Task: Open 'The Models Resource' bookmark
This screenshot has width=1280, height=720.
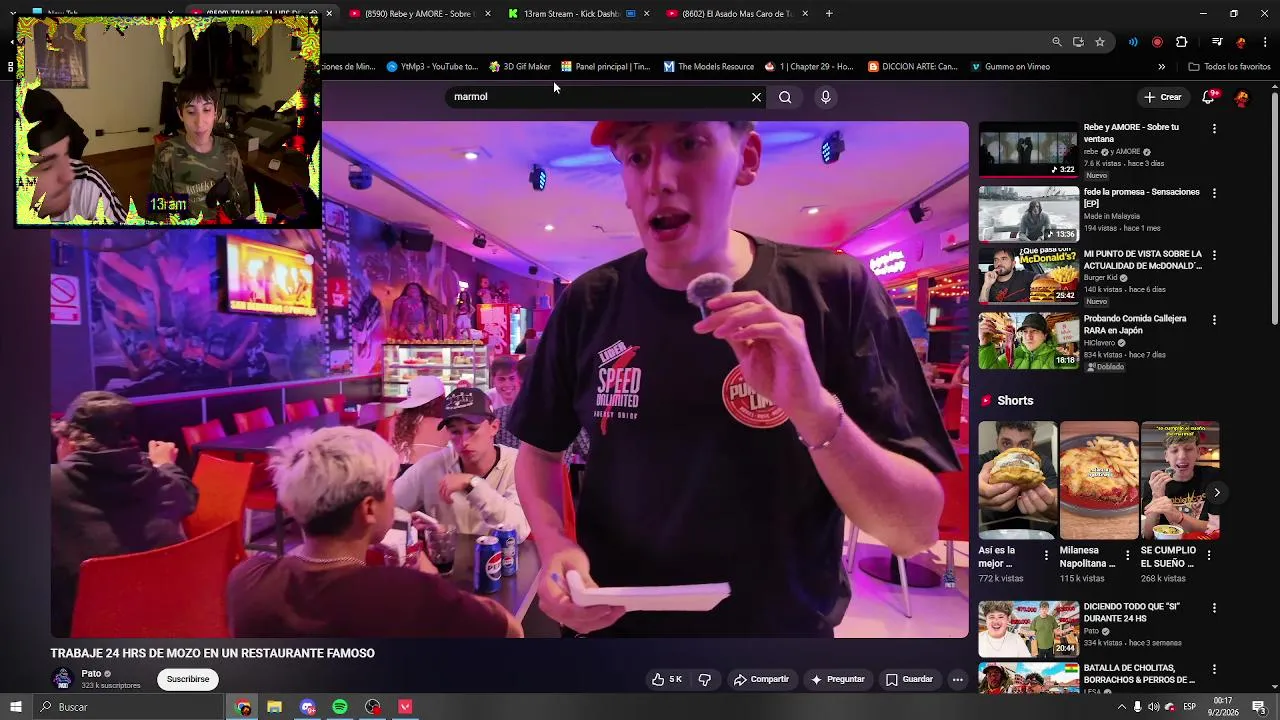Action: pyautogui.click(x=709, y=67)
